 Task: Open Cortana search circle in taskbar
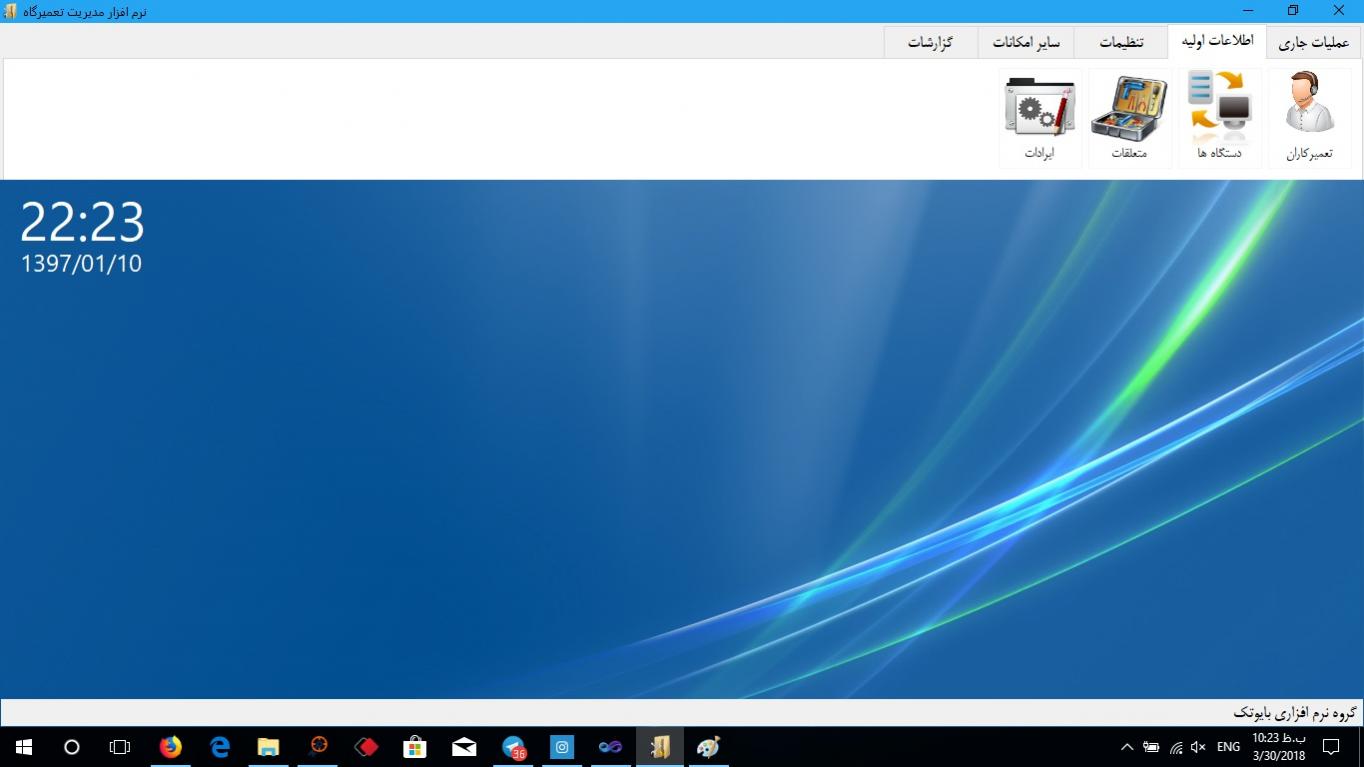coord(72,747)
